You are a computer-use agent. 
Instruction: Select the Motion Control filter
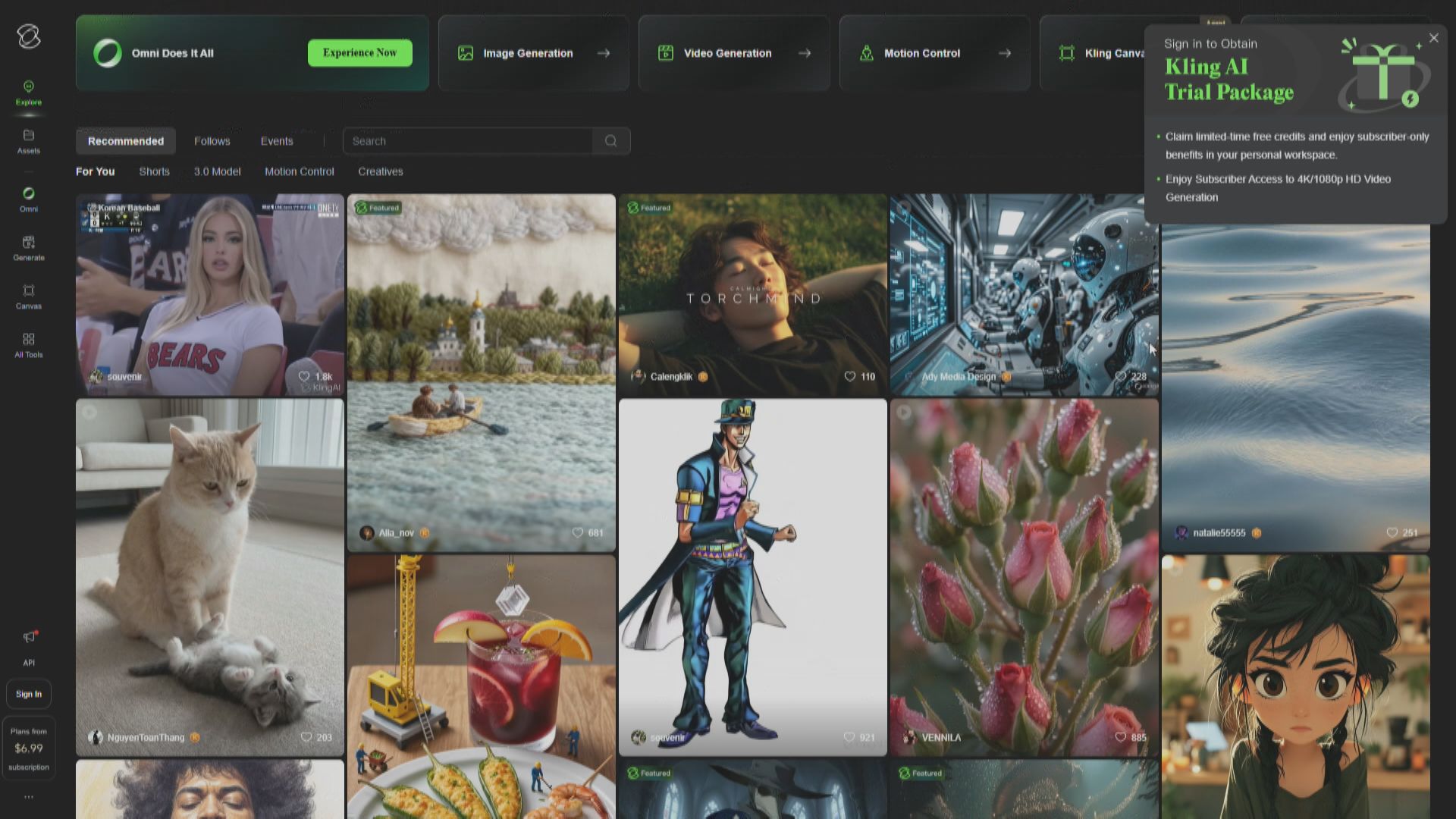pos(300,171)
